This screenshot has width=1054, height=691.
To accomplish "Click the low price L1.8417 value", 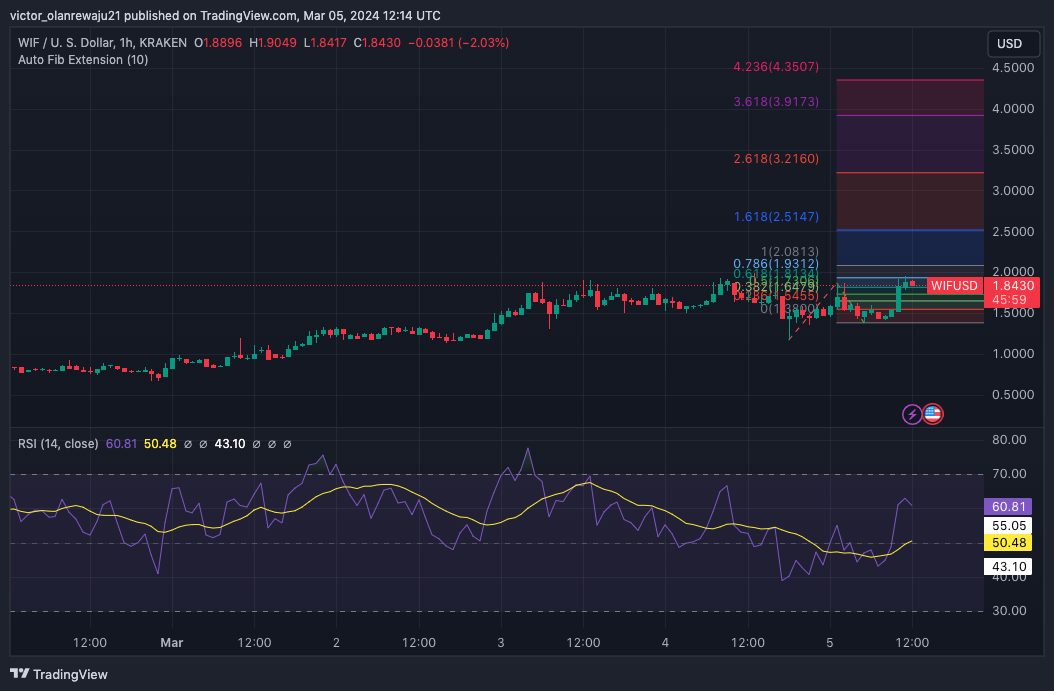I will click(325, 42).
